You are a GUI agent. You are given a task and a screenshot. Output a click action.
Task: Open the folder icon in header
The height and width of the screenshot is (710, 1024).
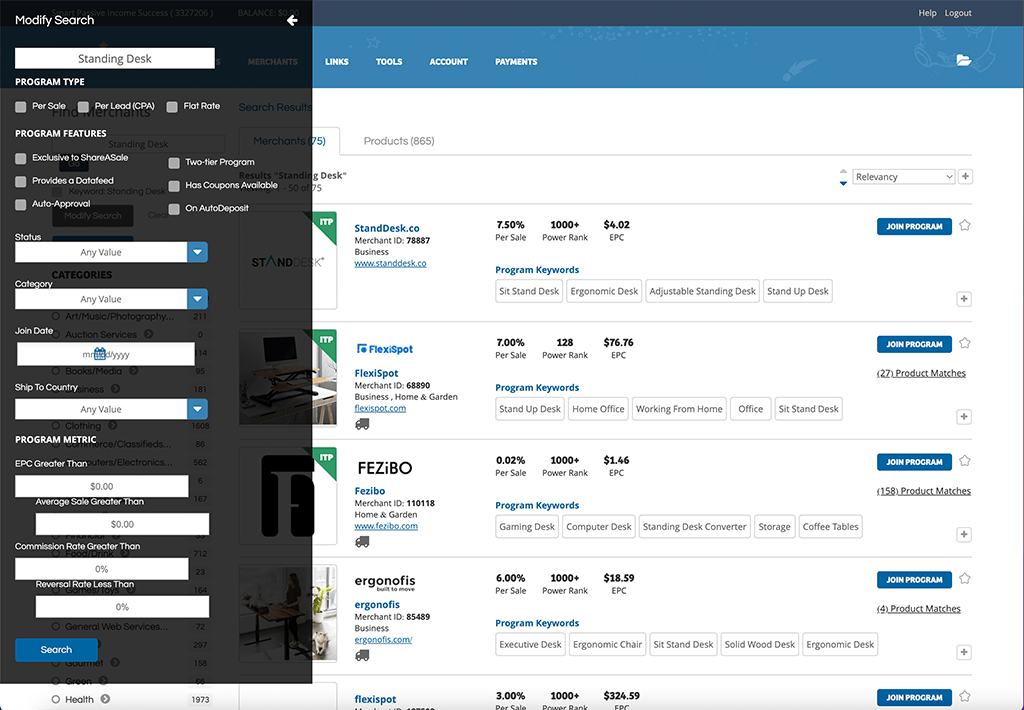tap(963, 60)
